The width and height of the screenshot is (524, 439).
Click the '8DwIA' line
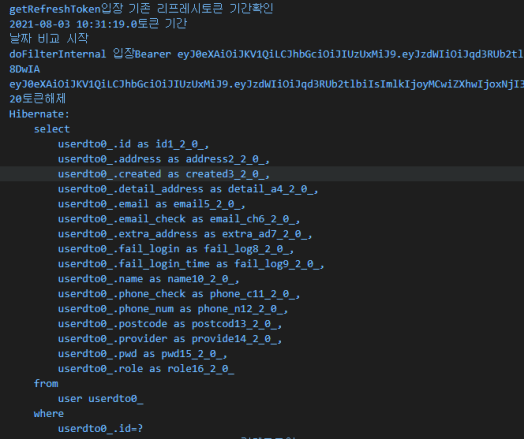25,69
